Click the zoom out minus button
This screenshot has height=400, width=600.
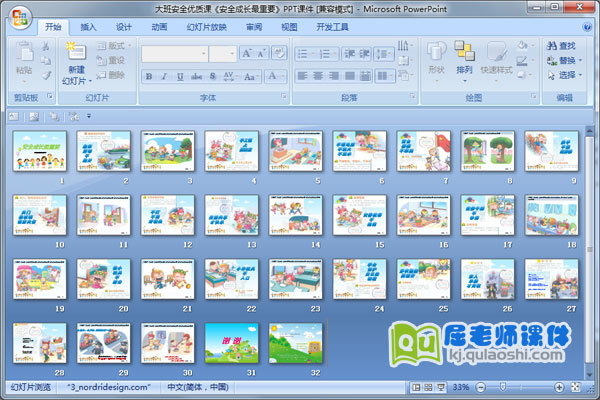[481, 387]
